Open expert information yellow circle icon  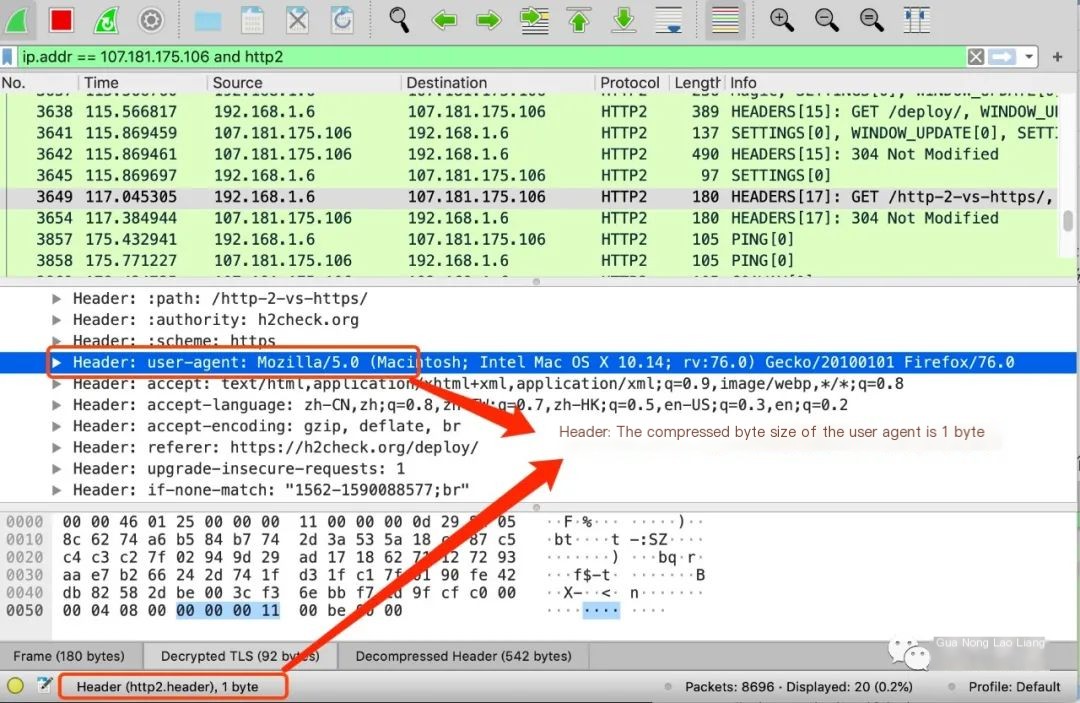(15, 686)
